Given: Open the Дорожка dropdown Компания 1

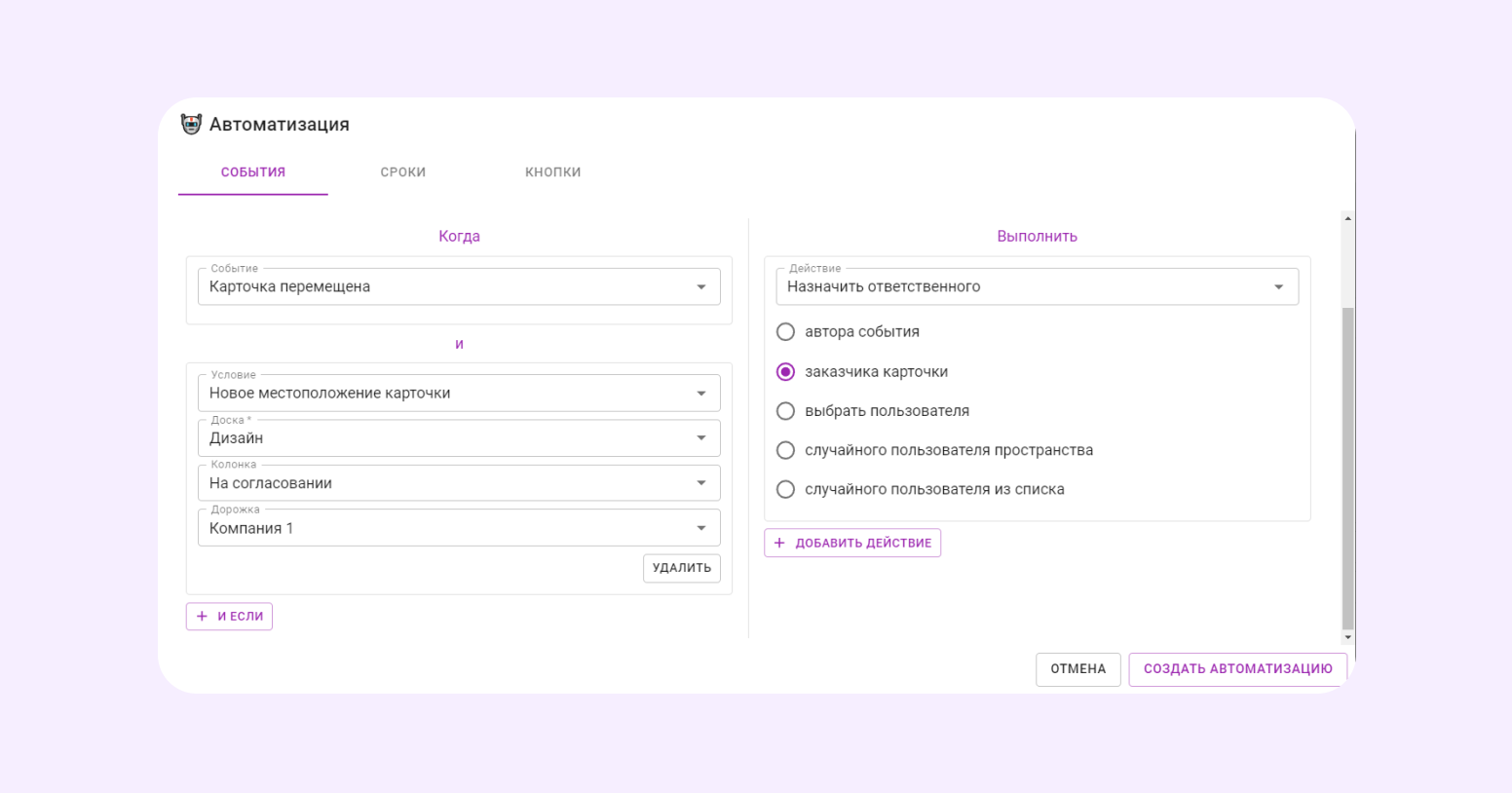Looking at the screenshot, I should pos(459,527).
